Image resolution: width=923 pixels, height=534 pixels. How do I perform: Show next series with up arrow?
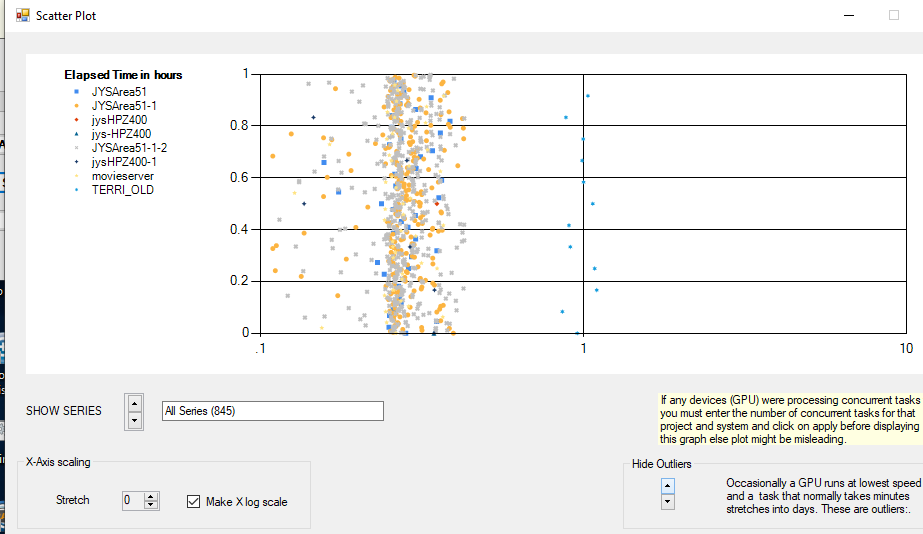coord(134,403)
